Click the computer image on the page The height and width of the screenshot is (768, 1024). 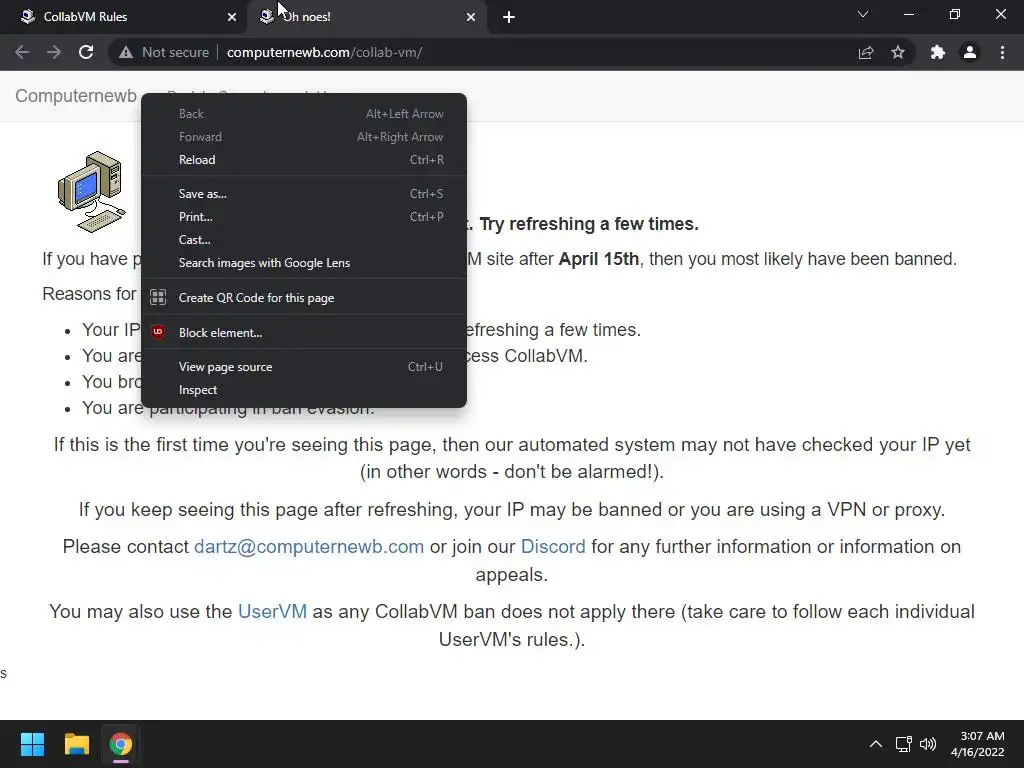91,191
